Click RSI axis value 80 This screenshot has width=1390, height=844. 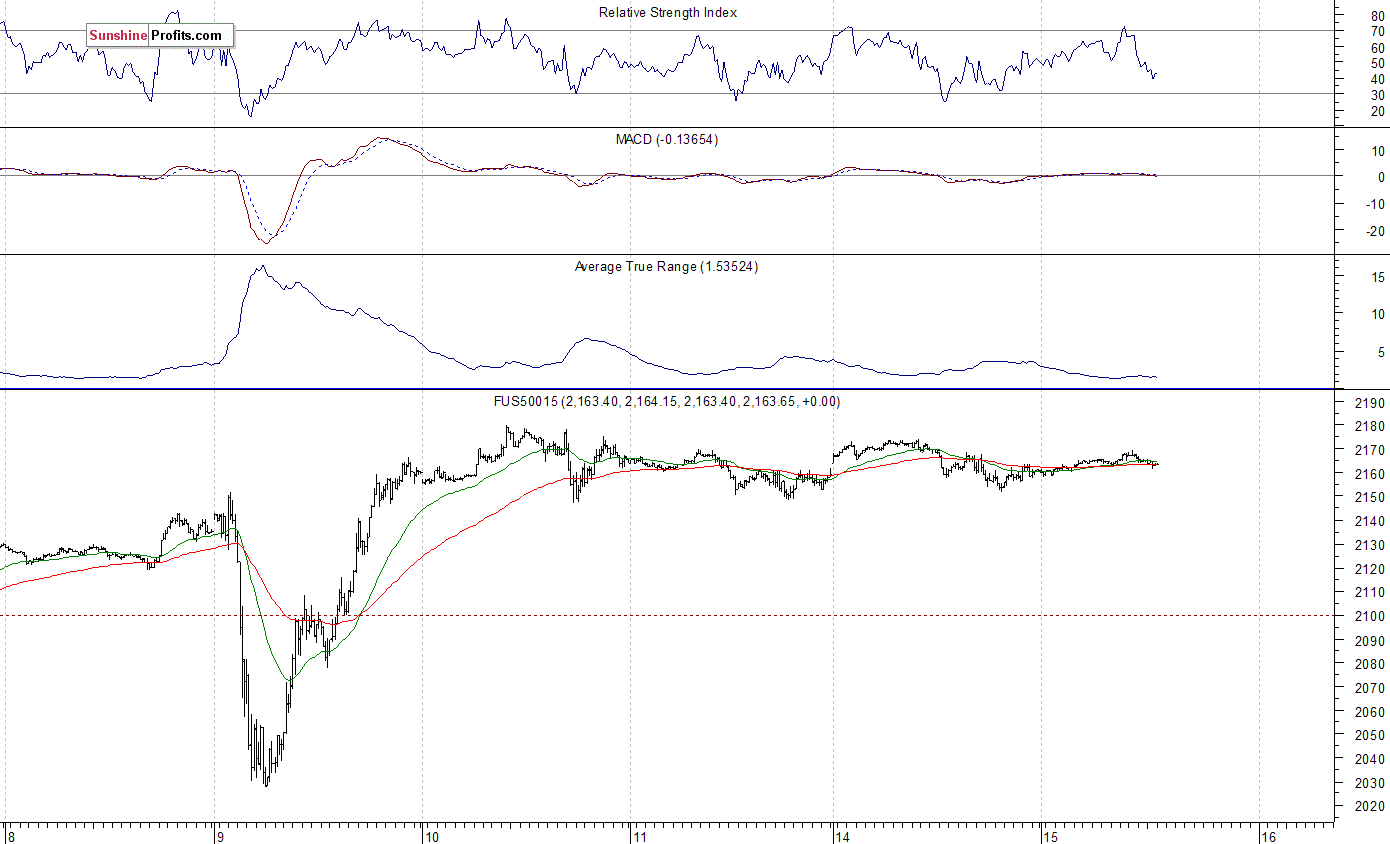1378,17
